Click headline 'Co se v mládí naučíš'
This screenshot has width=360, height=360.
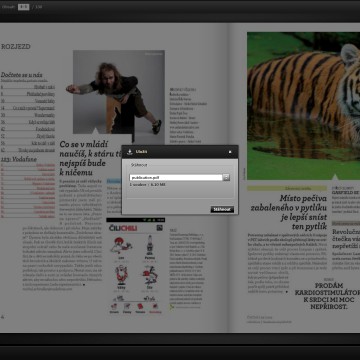click(x=90, y=158)
